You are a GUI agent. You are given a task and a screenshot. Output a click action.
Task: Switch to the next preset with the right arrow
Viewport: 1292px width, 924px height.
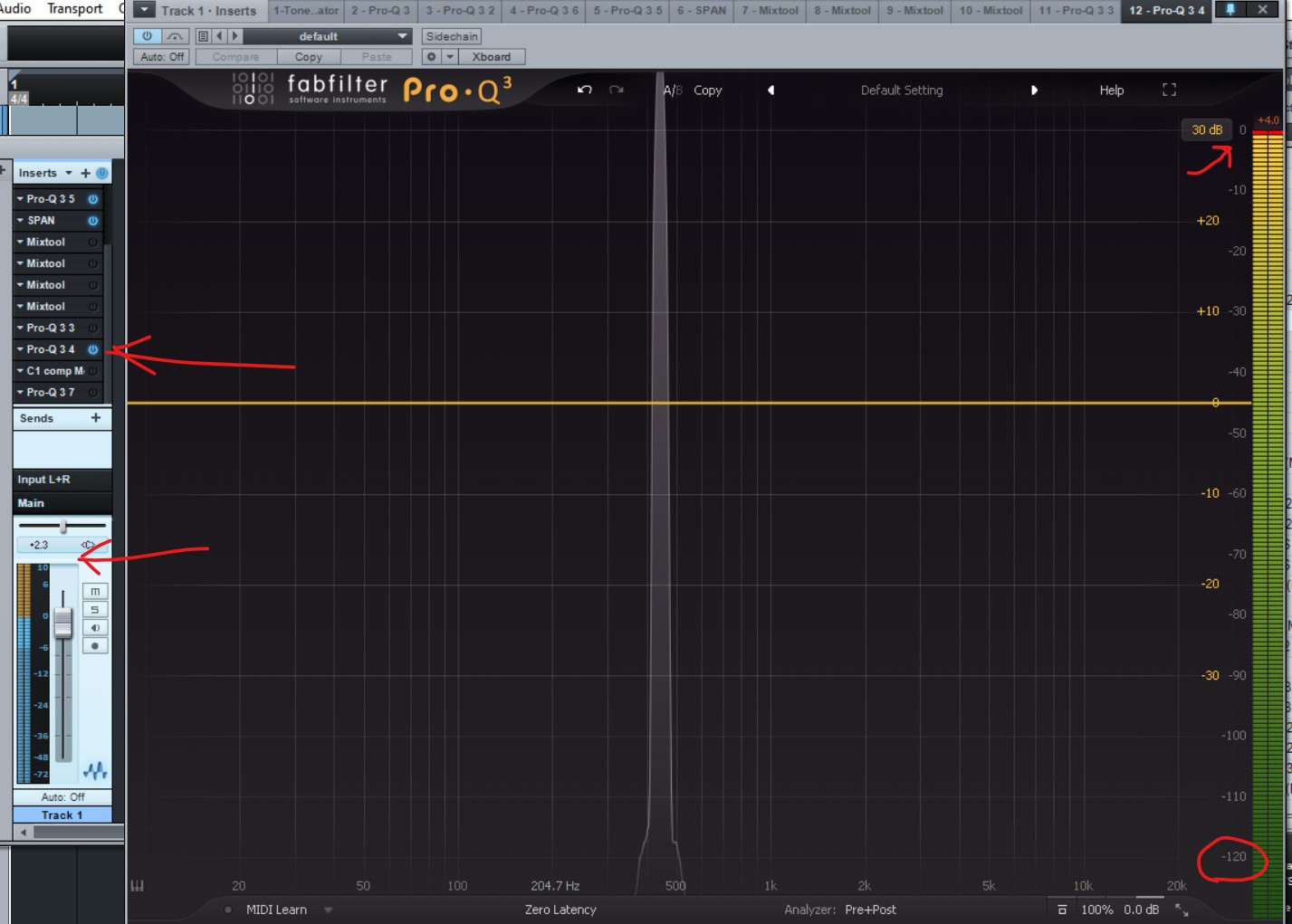pos(1034,90)
